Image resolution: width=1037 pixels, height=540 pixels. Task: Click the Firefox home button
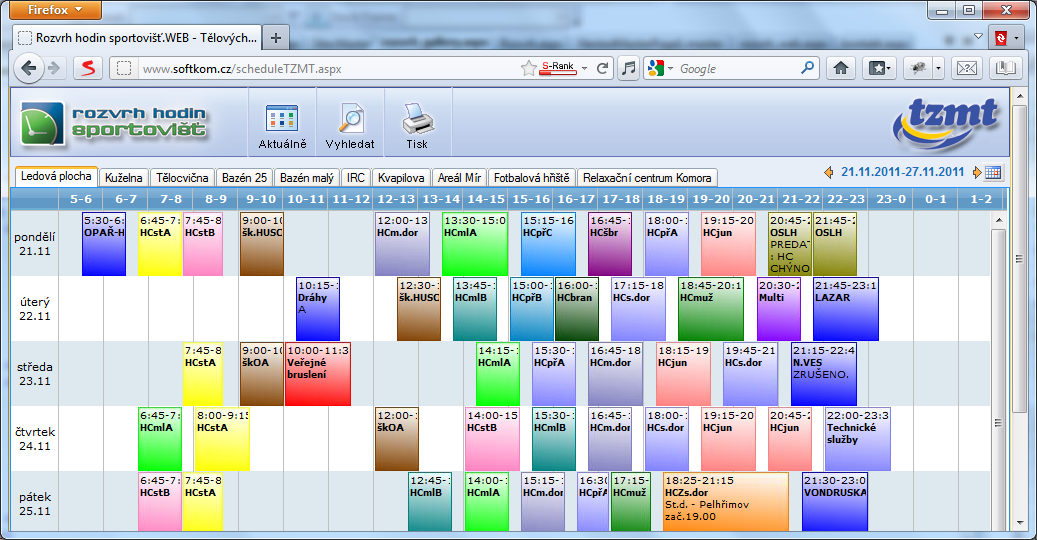[841, 68]
